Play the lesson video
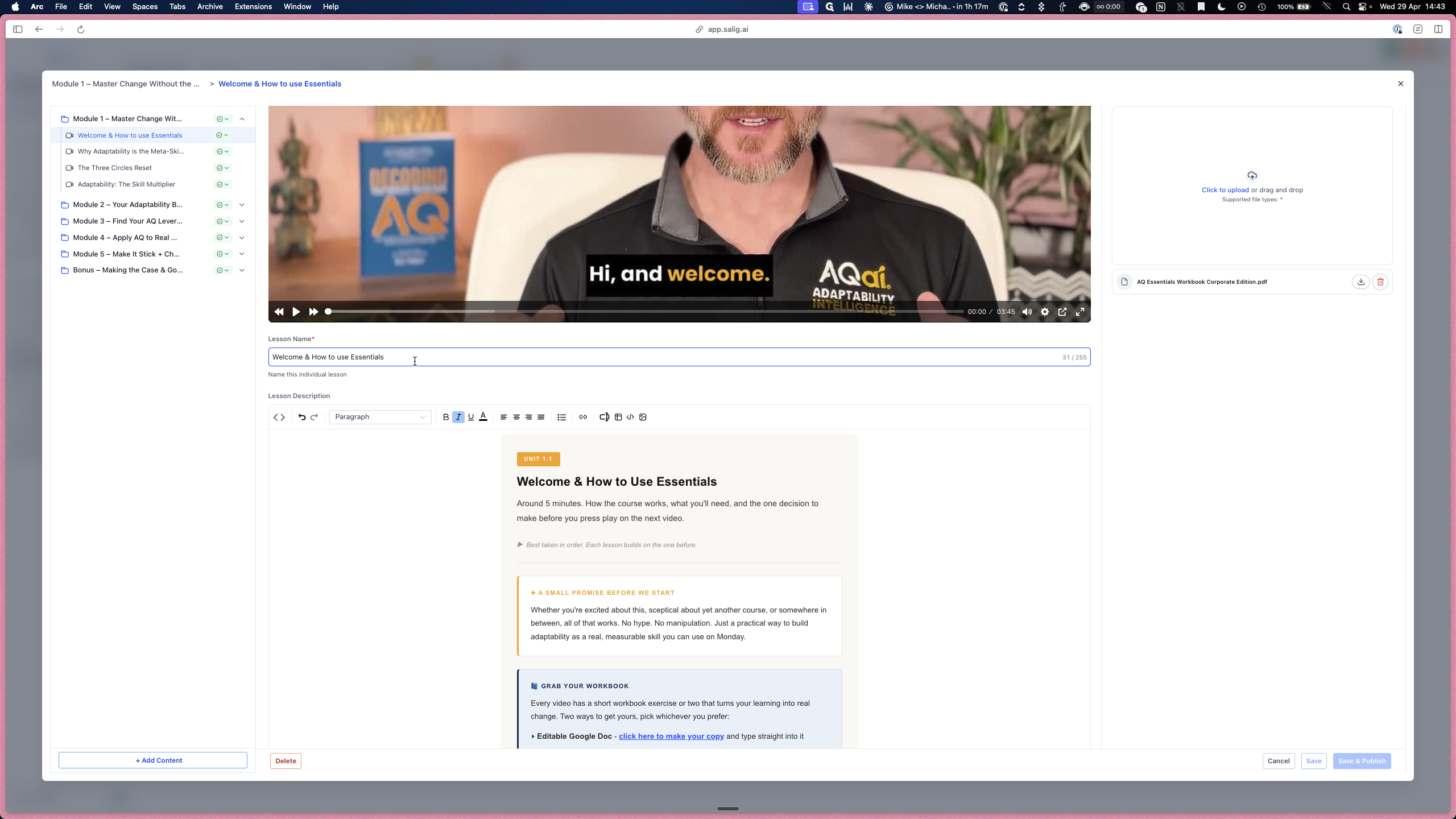Screen dimensions: 1456x819 (296, 312)
